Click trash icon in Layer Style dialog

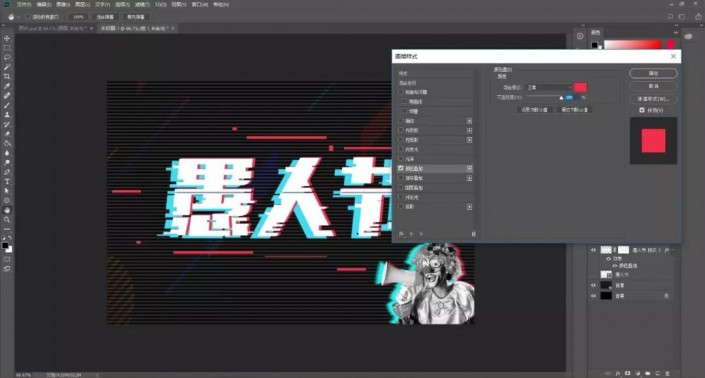pos(473,234)
